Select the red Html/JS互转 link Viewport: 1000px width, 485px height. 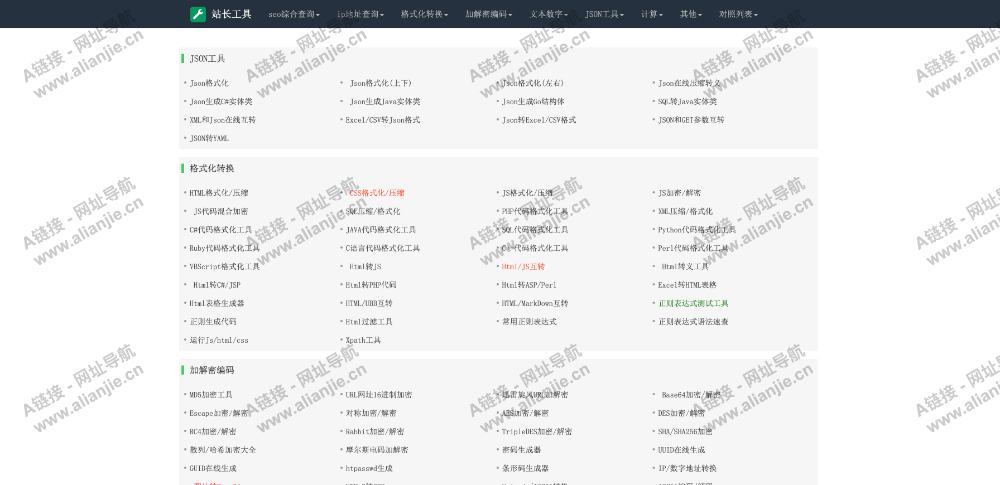(x=523, y=267)
